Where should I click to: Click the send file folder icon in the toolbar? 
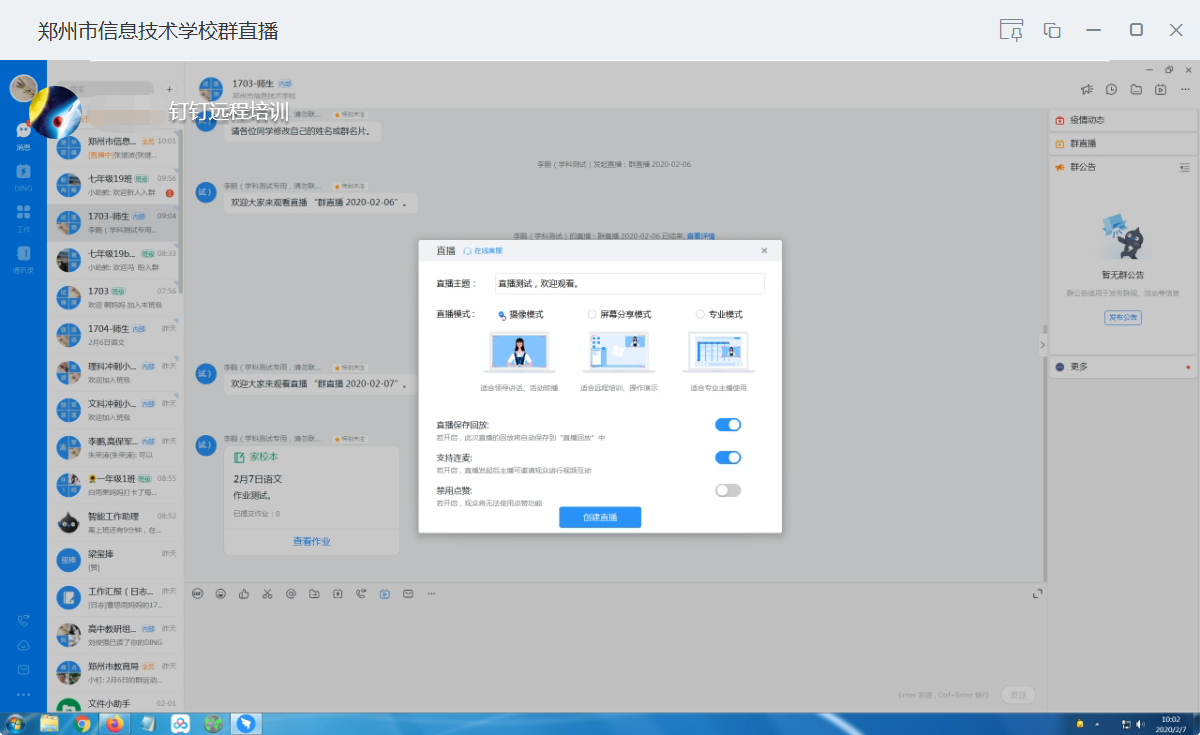314,593
